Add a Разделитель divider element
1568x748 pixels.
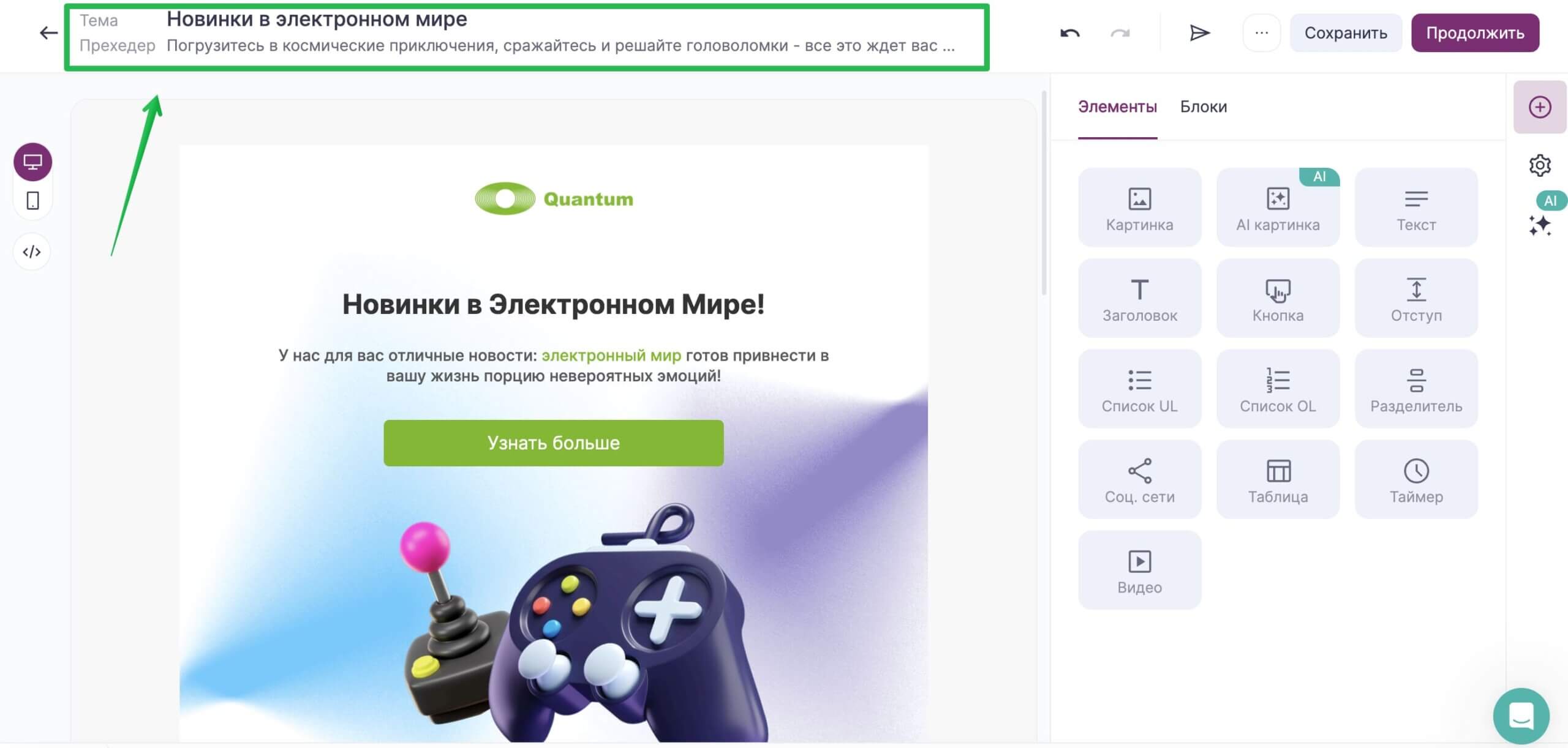(x=1417, y=389)
